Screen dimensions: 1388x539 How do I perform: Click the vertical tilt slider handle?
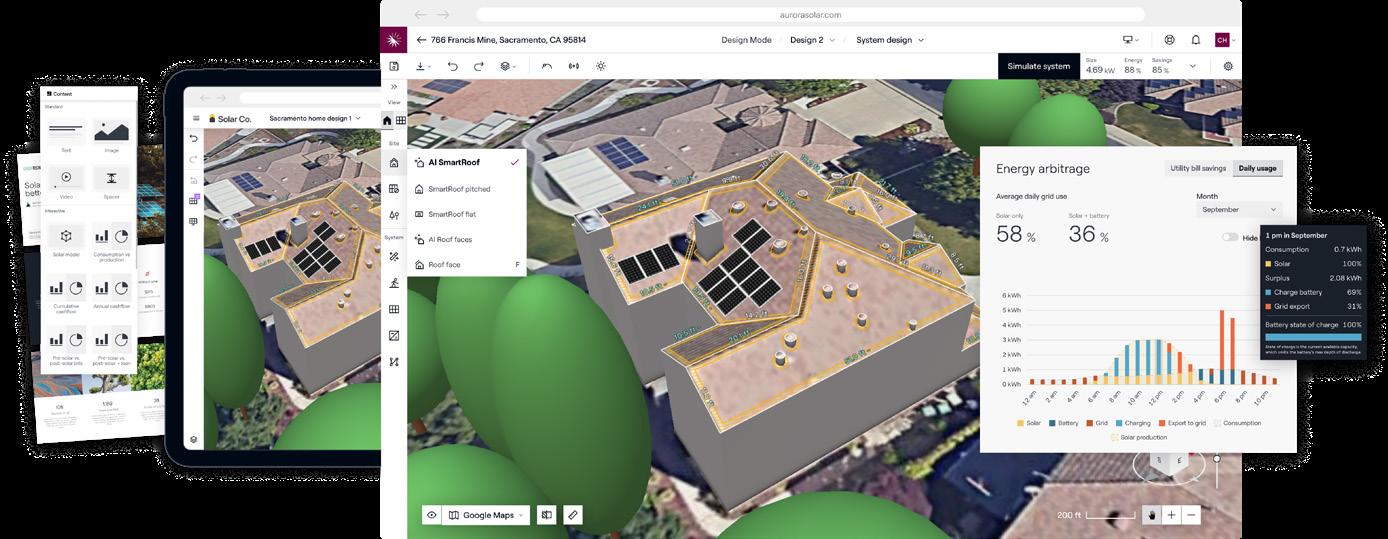pyautogui.click(x=1217, y=458)
